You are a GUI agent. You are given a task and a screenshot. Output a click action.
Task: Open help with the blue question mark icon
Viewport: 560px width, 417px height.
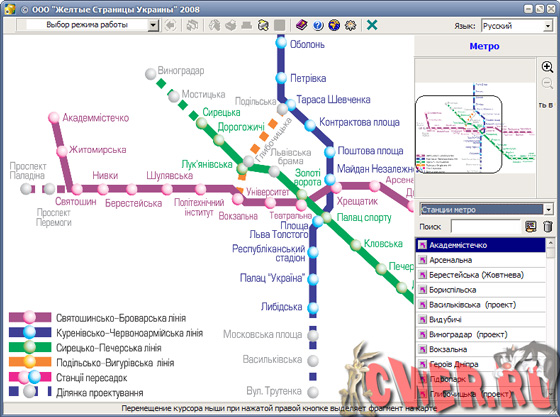point(318,25)
